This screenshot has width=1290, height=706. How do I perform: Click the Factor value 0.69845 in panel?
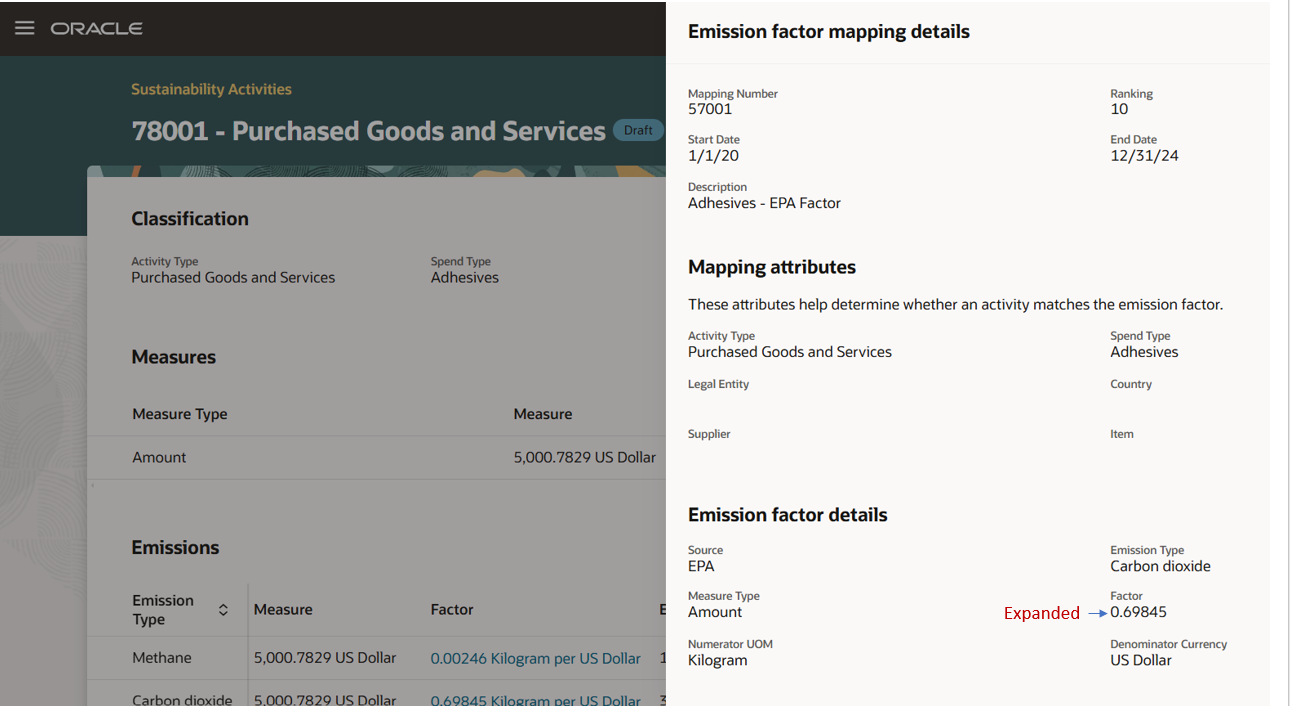pyautogui.click(x=1138, y=612)
